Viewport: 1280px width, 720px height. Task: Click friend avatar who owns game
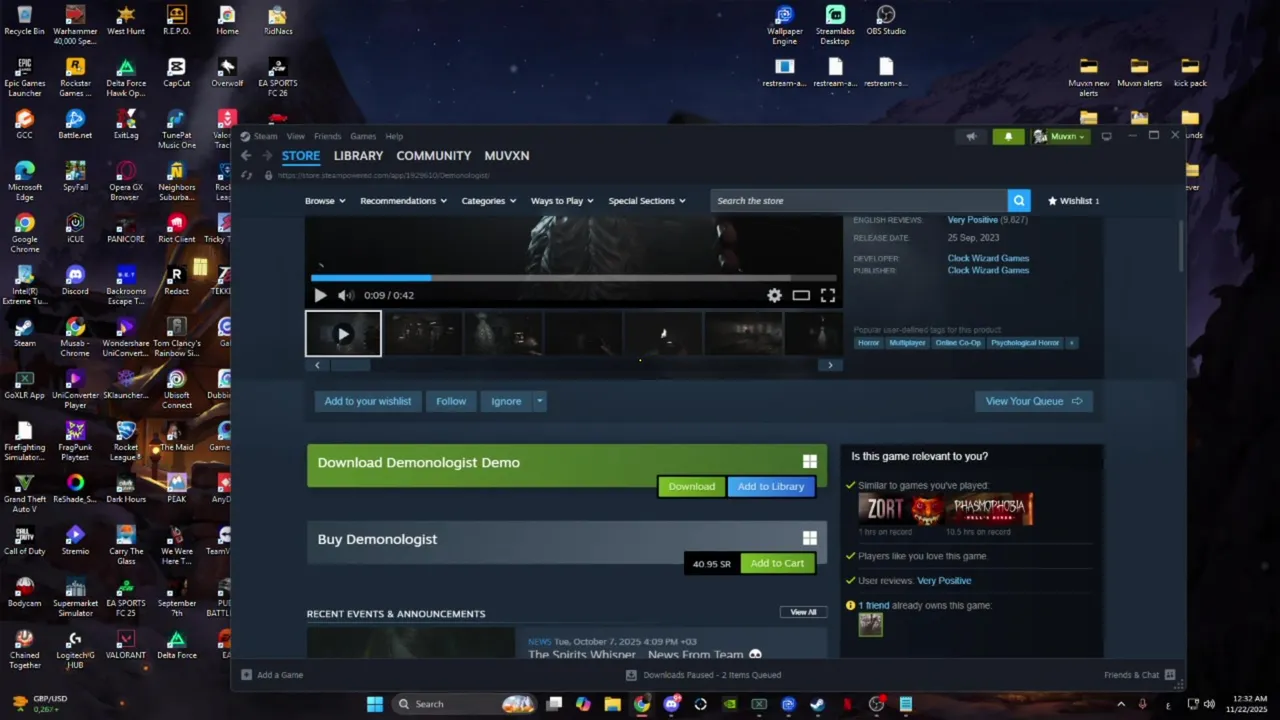coord(871,624)
